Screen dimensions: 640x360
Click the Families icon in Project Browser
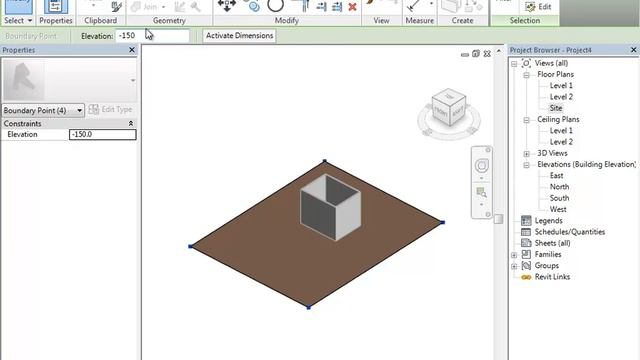click(x=526, y=254)
